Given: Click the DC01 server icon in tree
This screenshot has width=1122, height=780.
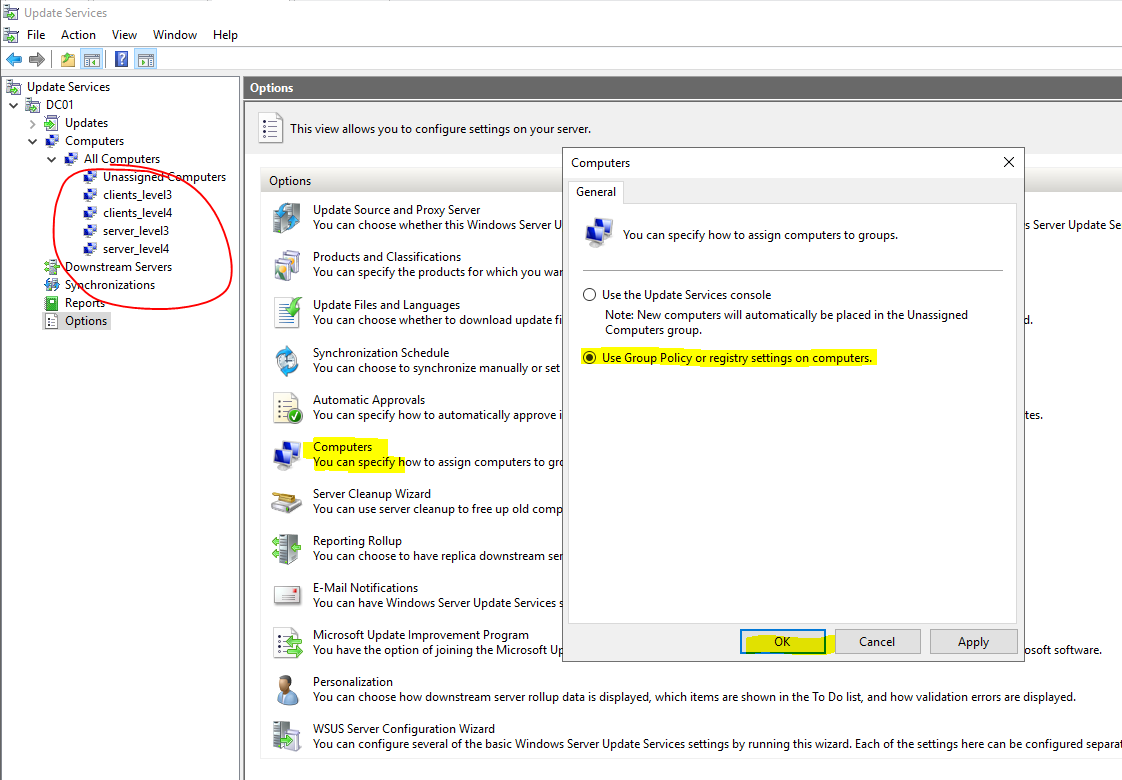Looking at the screenshot, I should point(32,105).
